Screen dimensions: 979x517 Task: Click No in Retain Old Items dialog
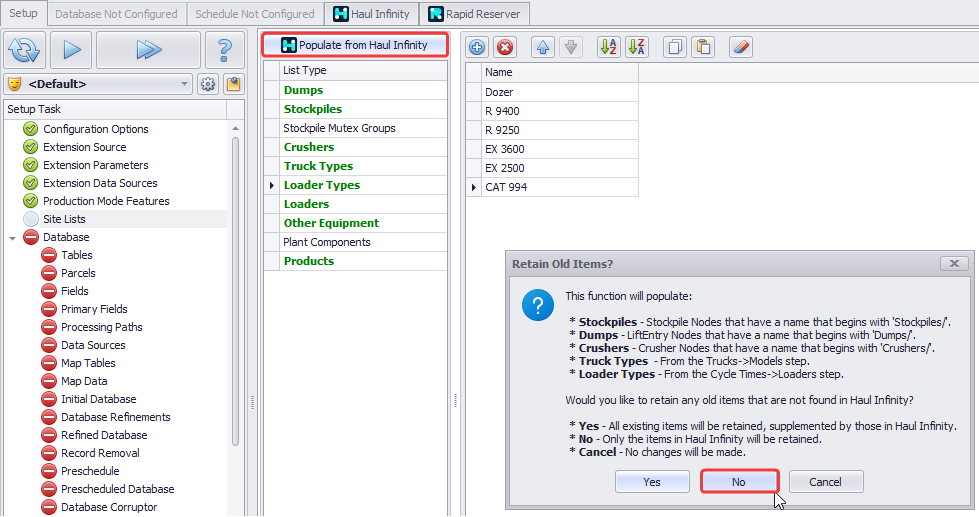(739, 482)
